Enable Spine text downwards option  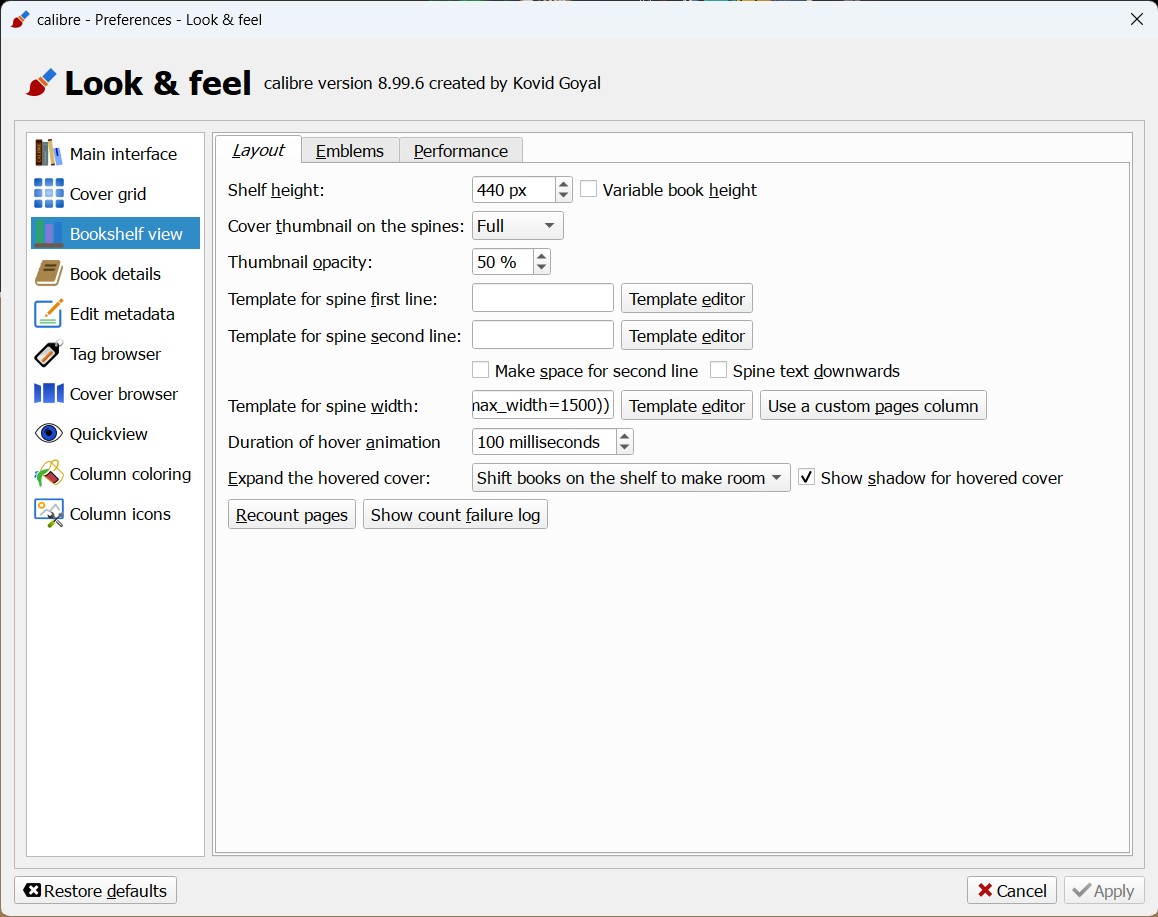(718, 370)
